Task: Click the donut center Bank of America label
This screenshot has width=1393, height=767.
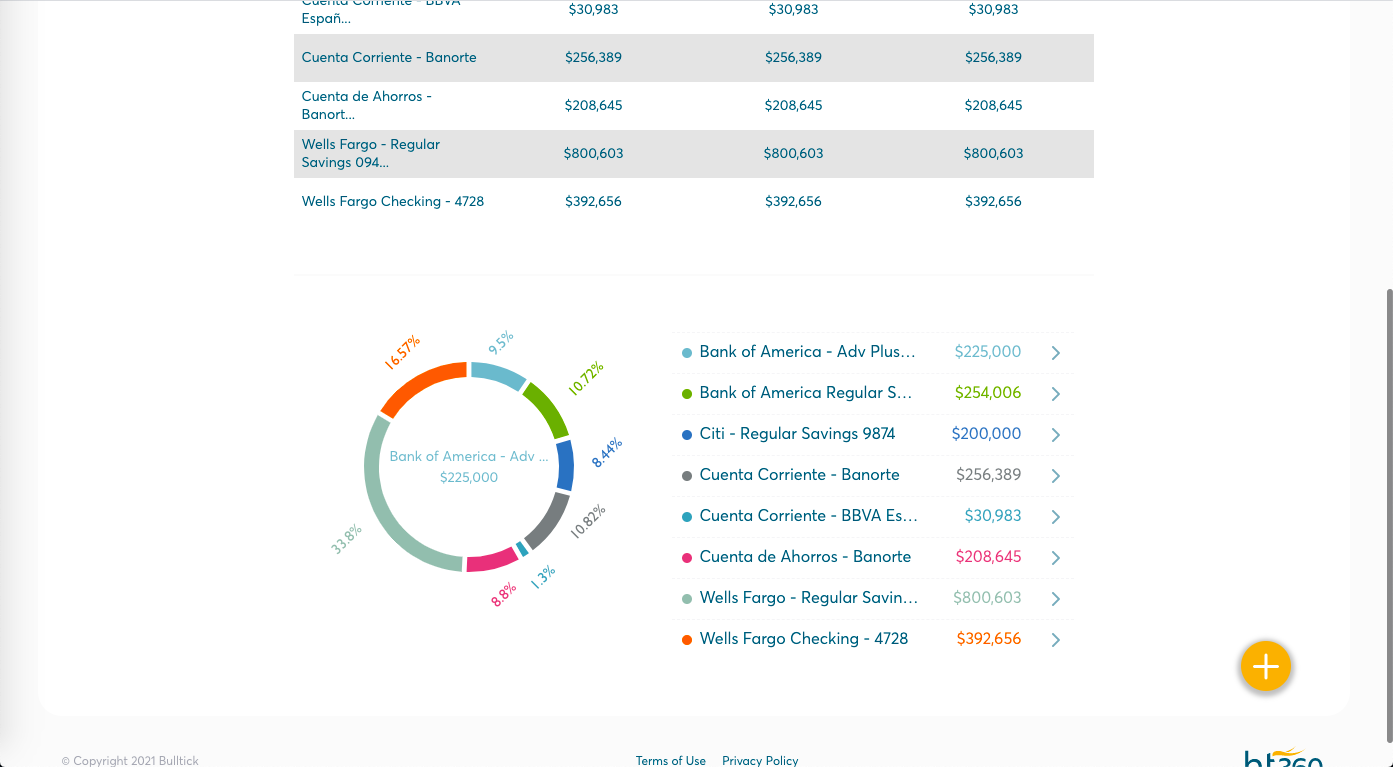Action: [469, 456]
